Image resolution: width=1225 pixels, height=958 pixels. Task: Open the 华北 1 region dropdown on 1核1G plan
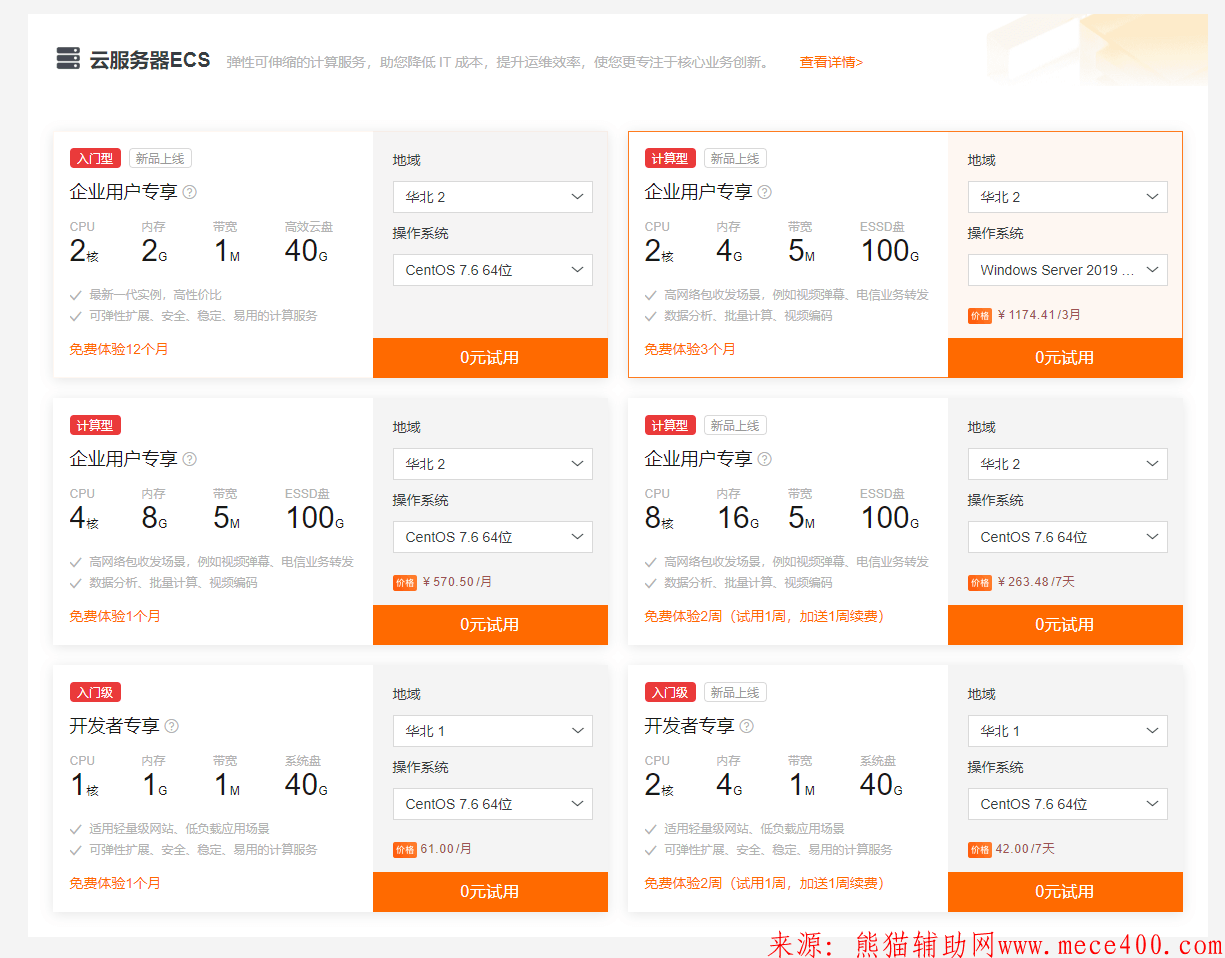pyautogui.click(x=492, y=731)
